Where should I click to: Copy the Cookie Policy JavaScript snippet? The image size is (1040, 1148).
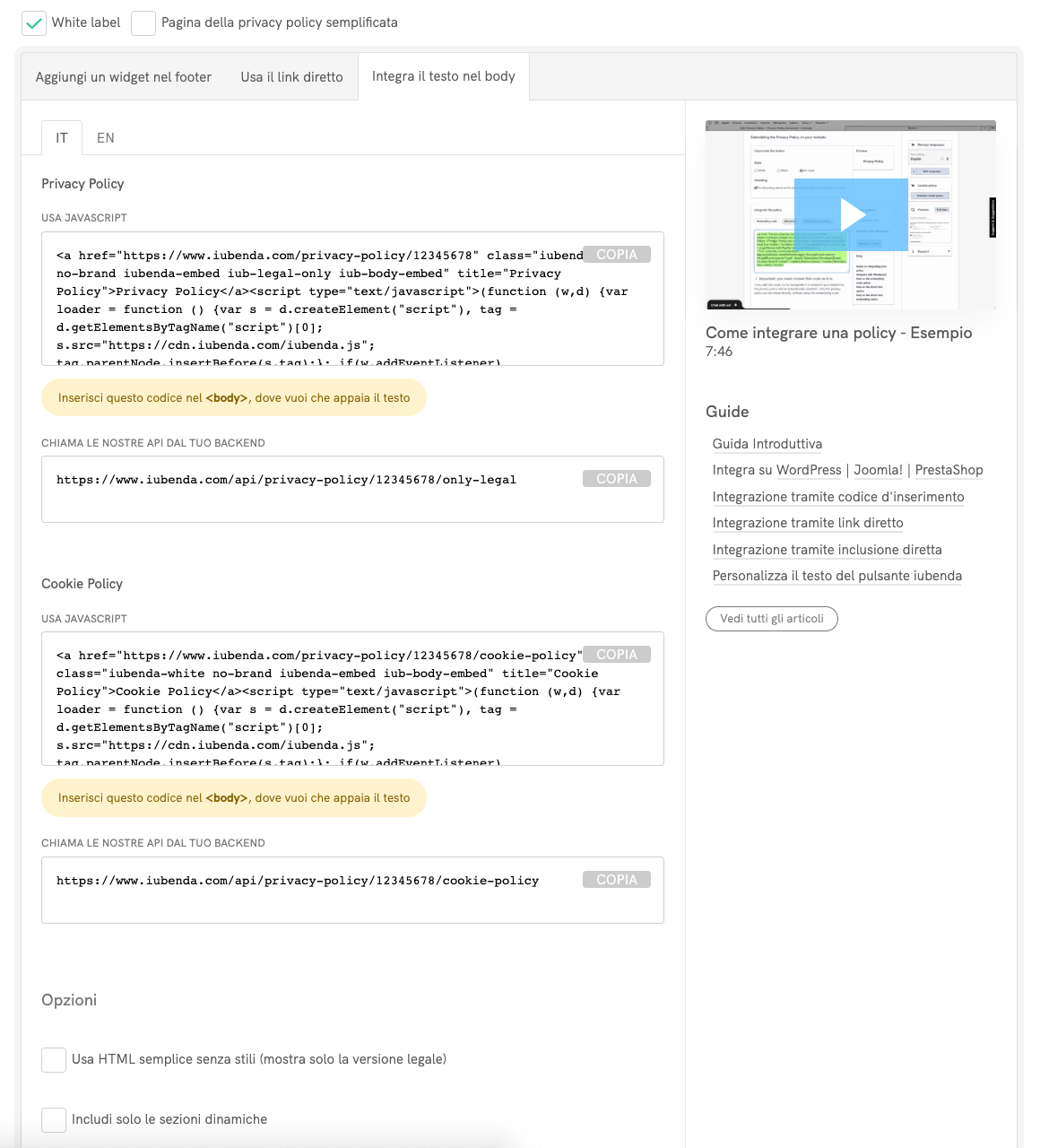point(617,655)
